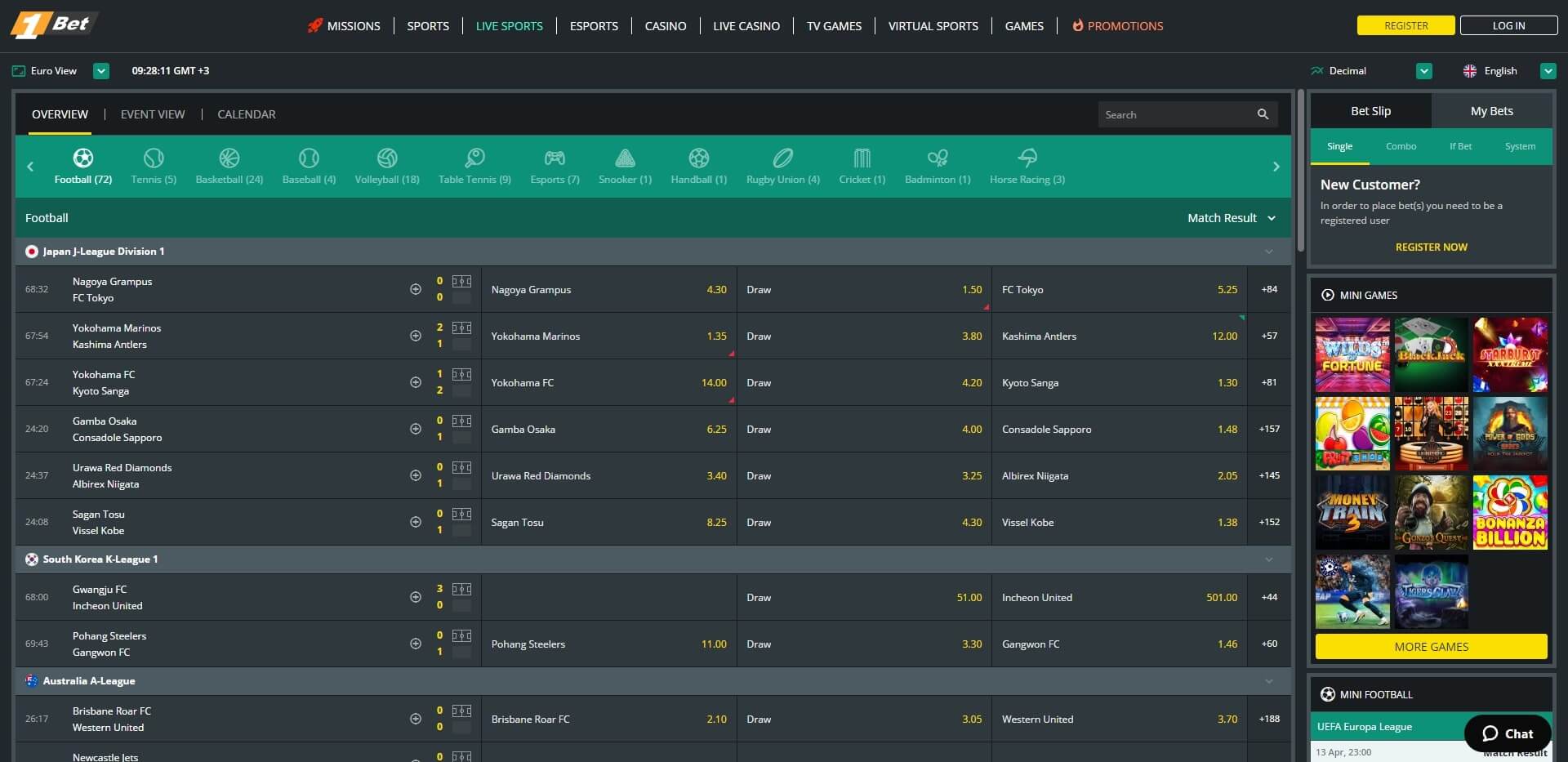This screenshot has height=762, width=1568.
Task: Expand +84 markets for Nagoya Grampus match
Action: [x=1269, y=289]
